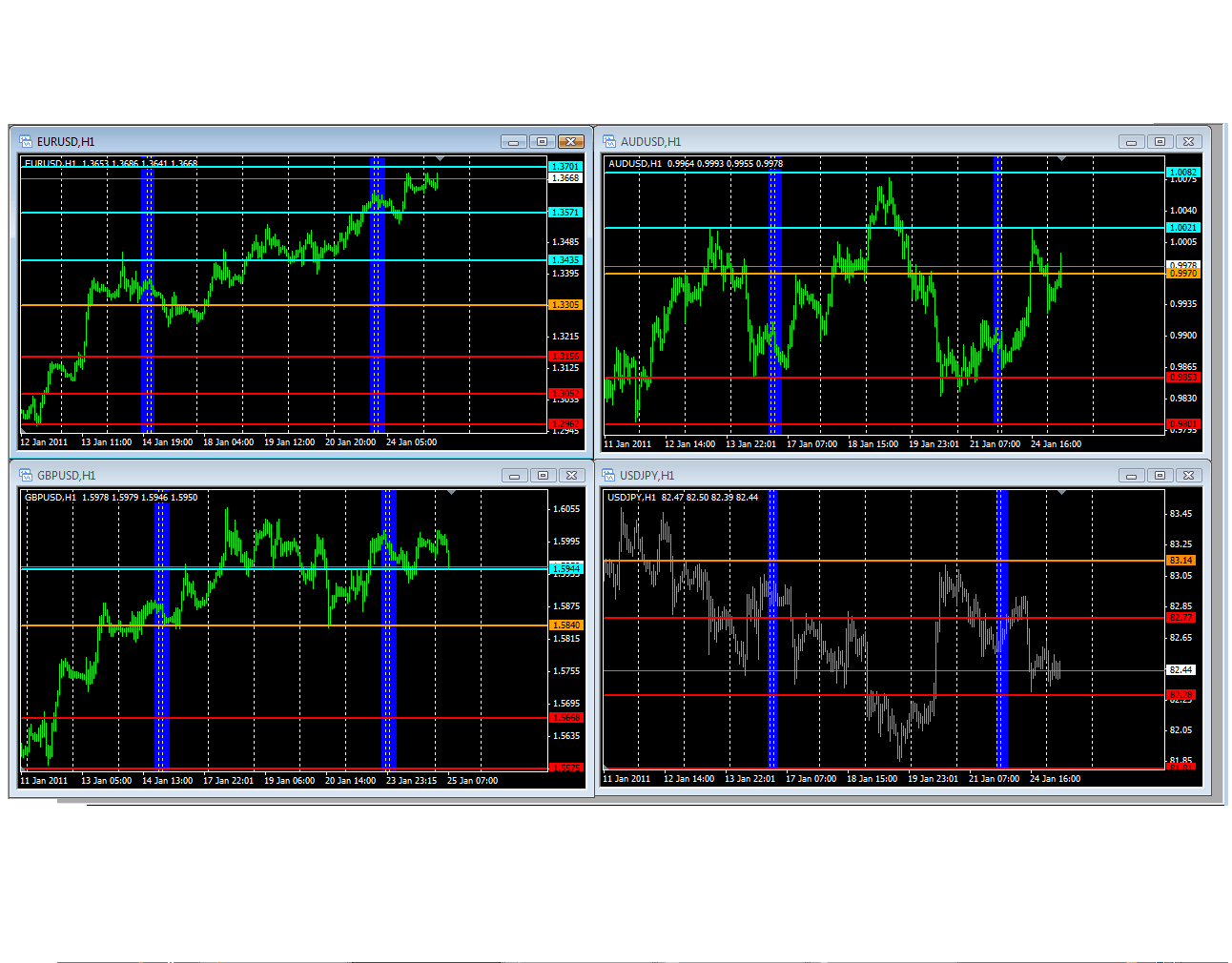The image size is (1232, 963).
Task: Click the orange 0.9970 pivot label
Action: click(x=1183, y=274)
